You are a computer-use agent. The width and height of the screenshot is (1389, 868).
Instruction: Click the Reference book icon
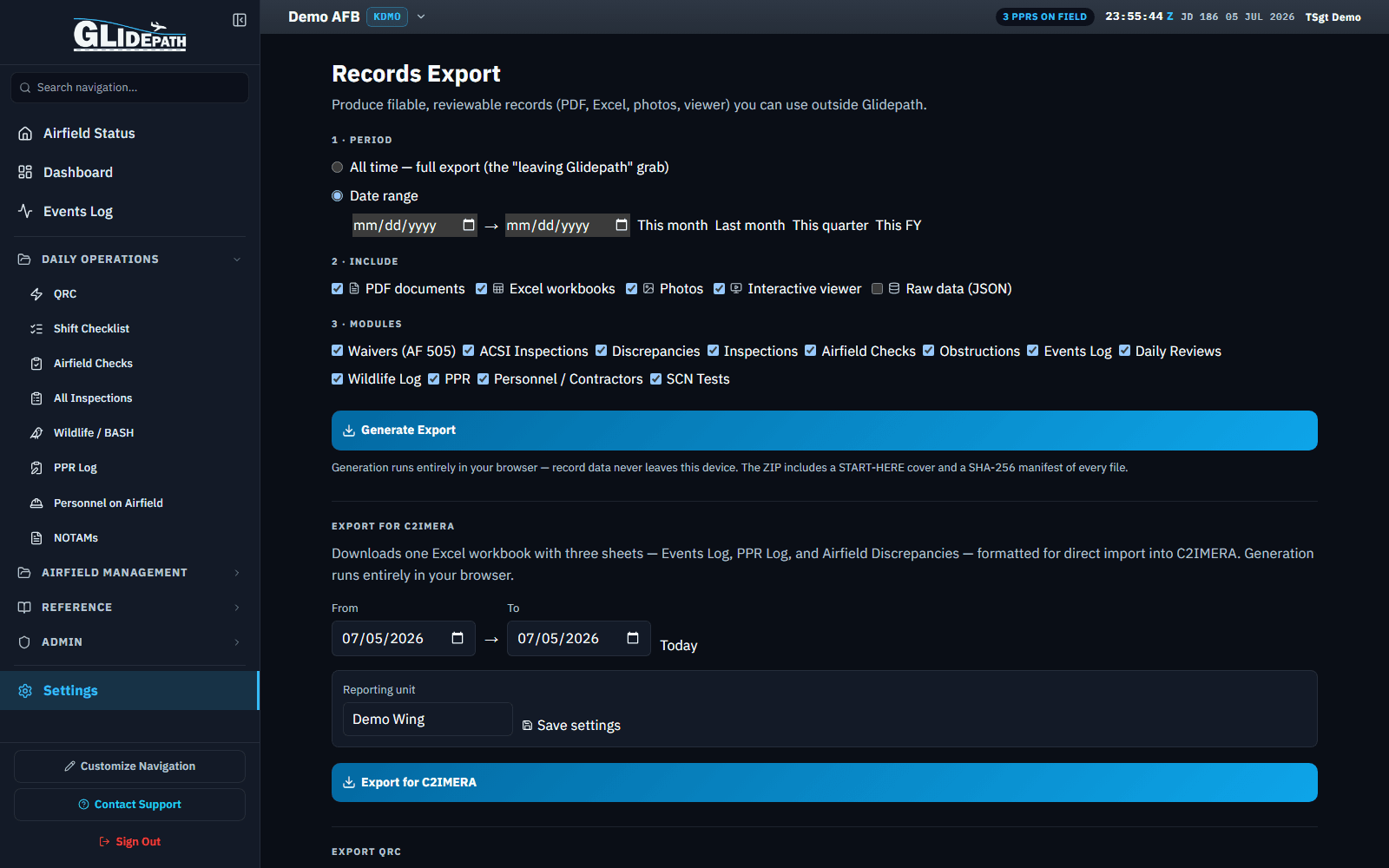(24, 608)
